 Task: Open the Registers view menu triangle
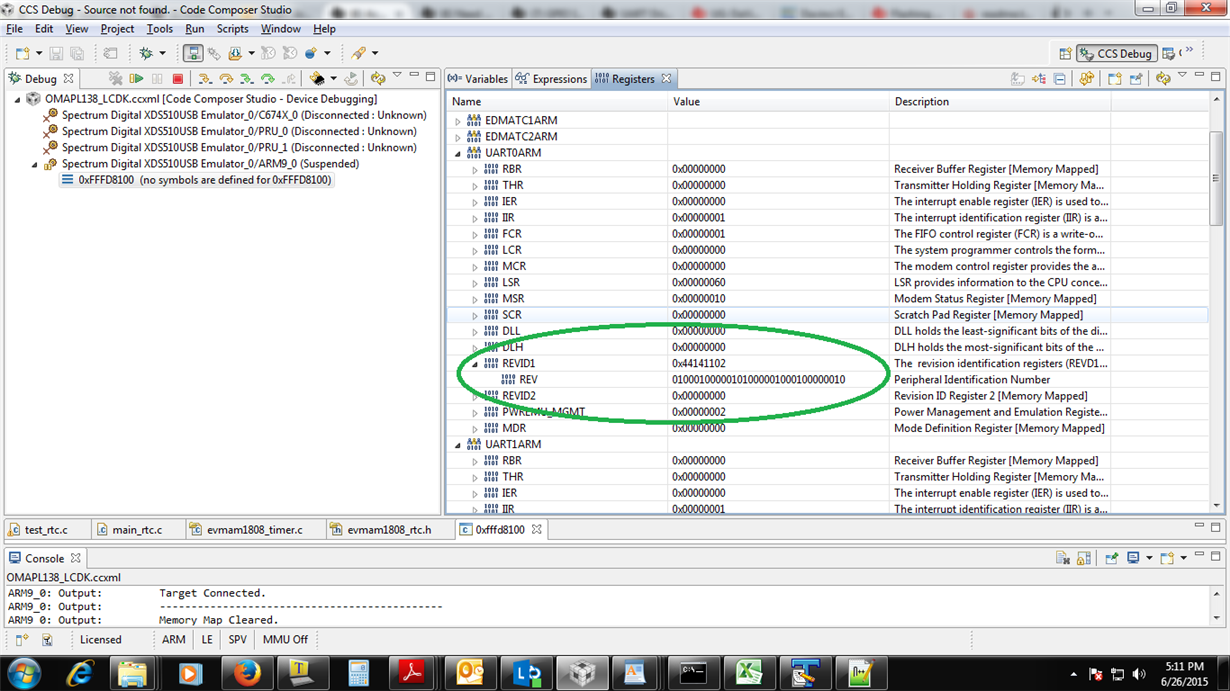[1182, 76]
